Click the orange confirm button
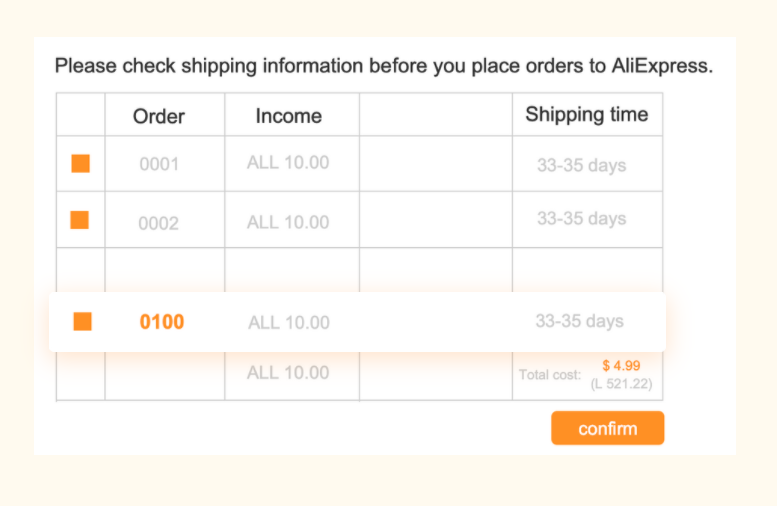Screen dimensions: 777x506 click(607, 428)
